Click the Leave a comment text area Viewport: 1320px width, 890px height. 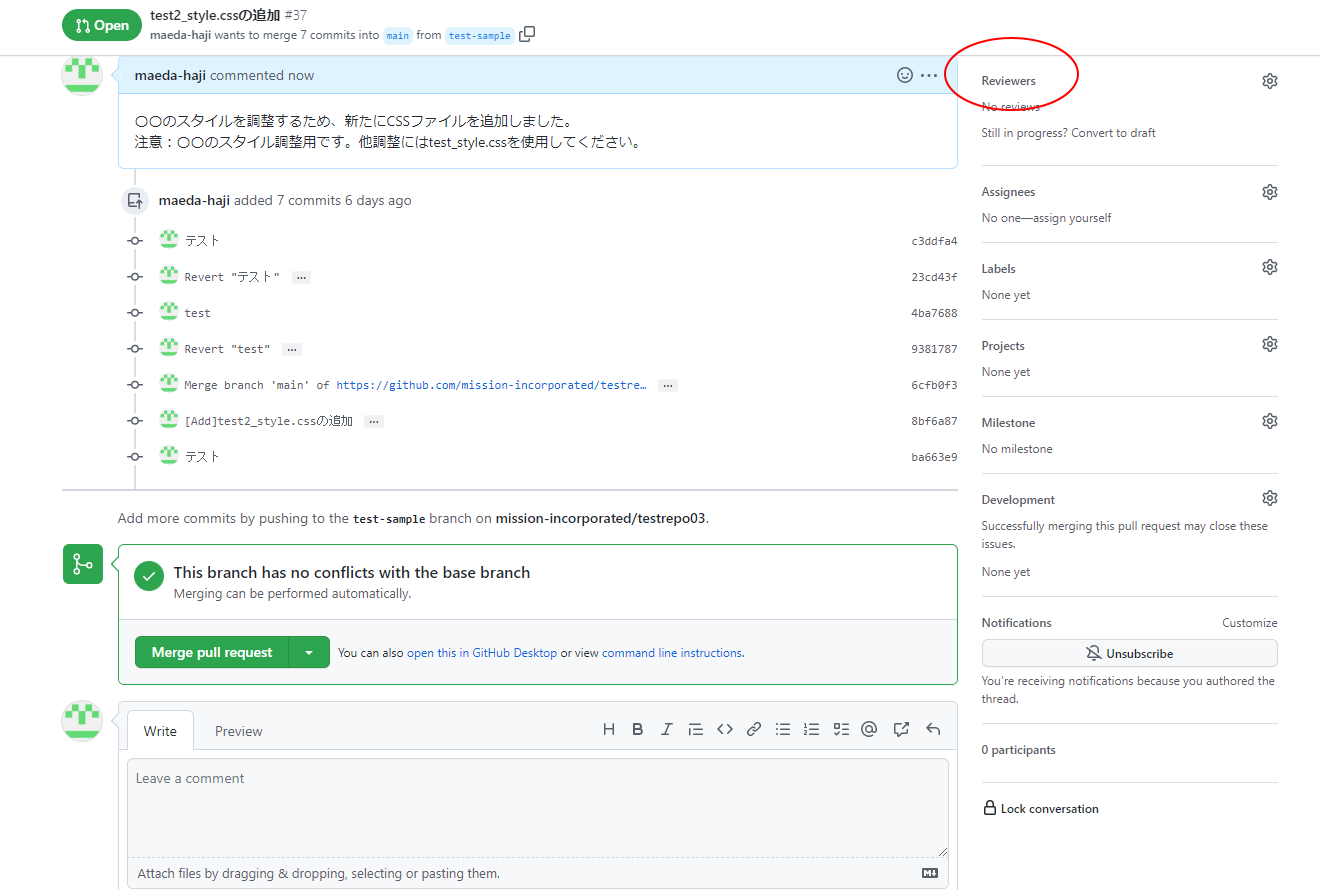(537, 806)
